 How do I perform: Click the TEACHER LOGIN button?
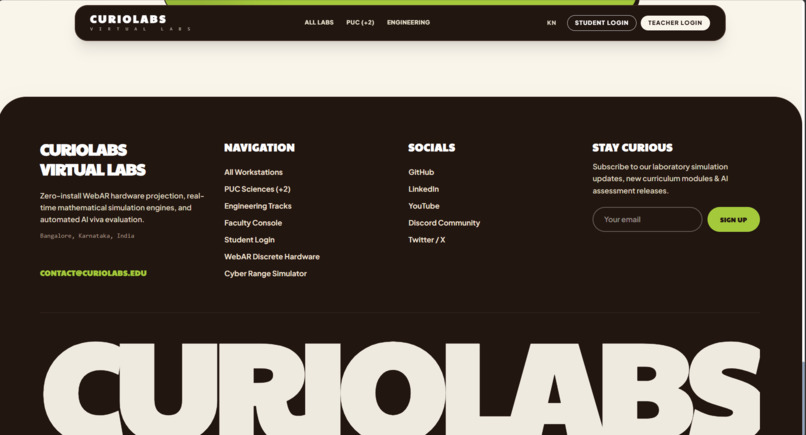coord(675,23)
